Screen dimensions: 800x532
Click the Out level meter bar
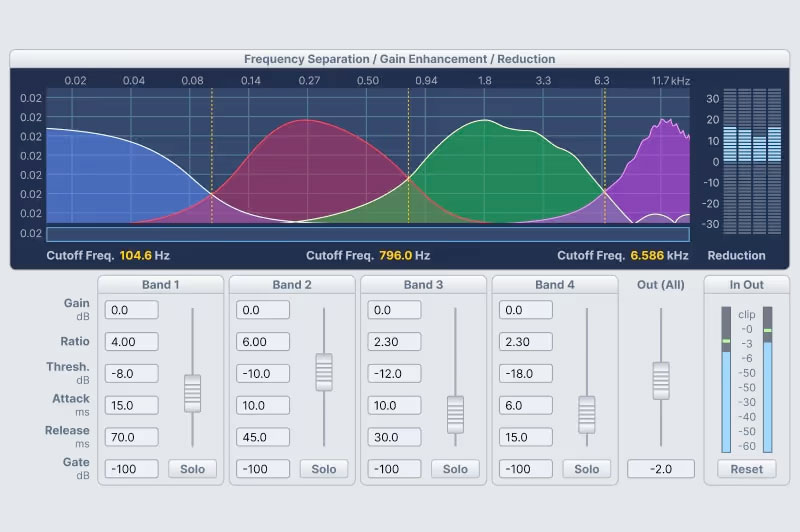pyautogui.click(x=767, y=379)
